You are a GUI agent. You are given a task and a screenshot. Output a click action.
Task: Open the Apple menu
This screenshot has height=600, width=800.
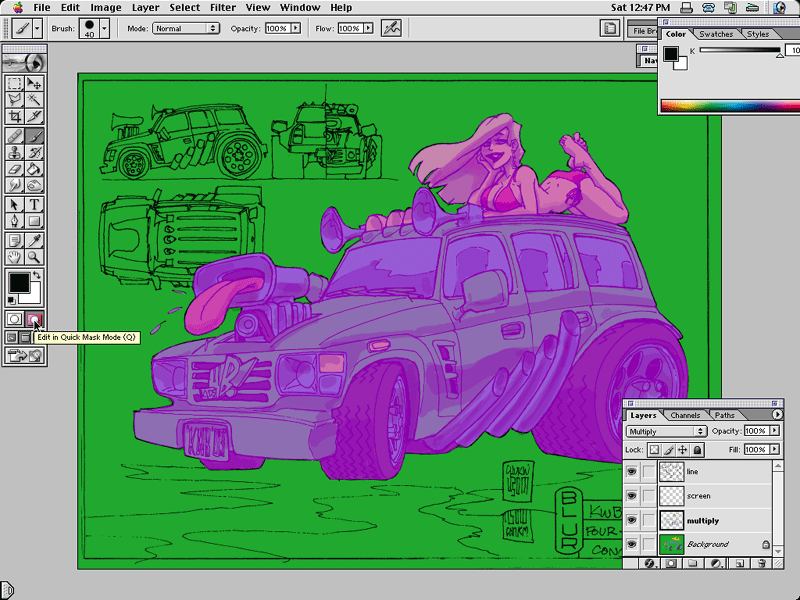click(18, 7)
